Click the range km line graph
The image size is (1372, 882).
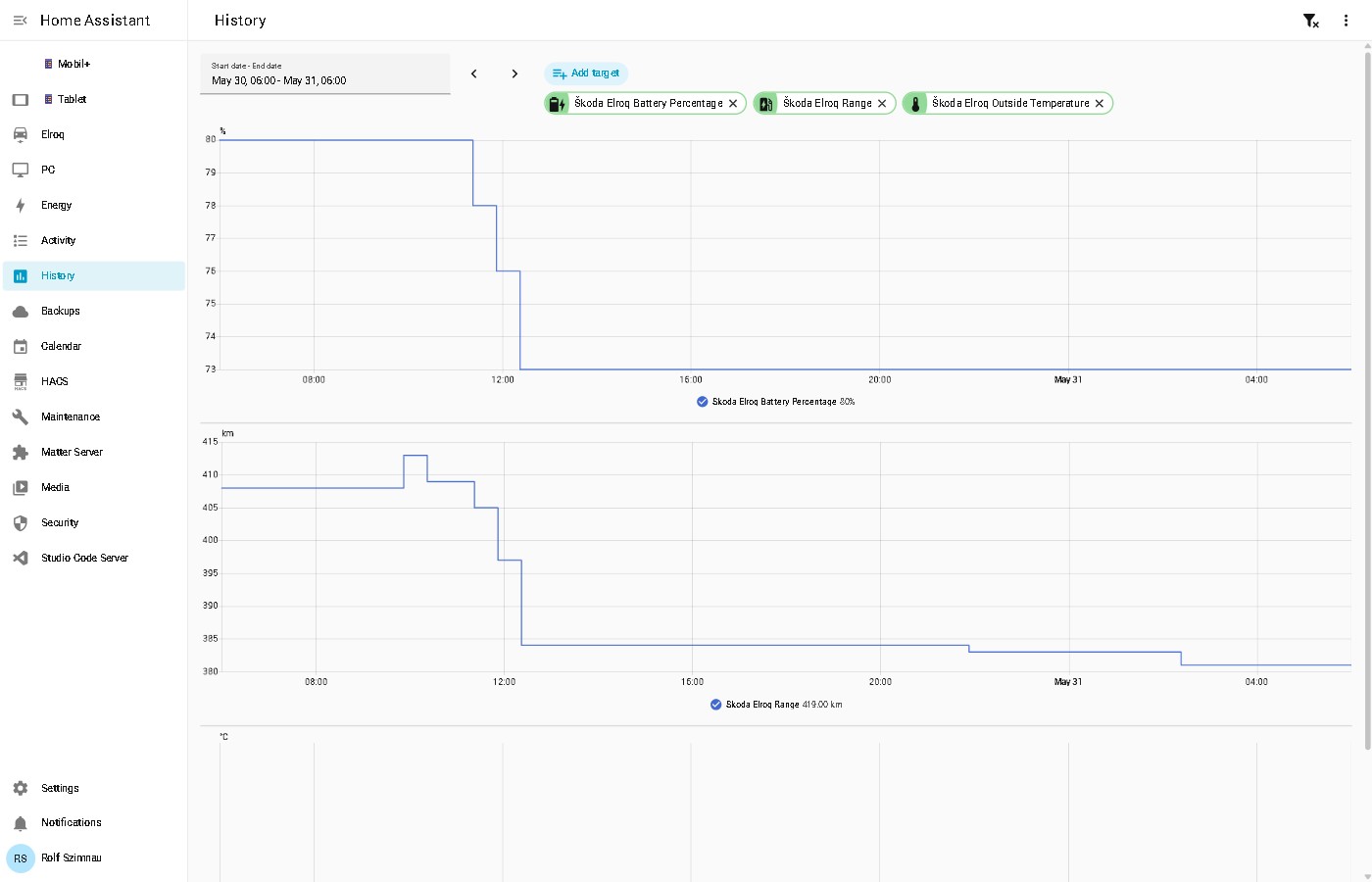pyautogui.click(x=785, y=557)
